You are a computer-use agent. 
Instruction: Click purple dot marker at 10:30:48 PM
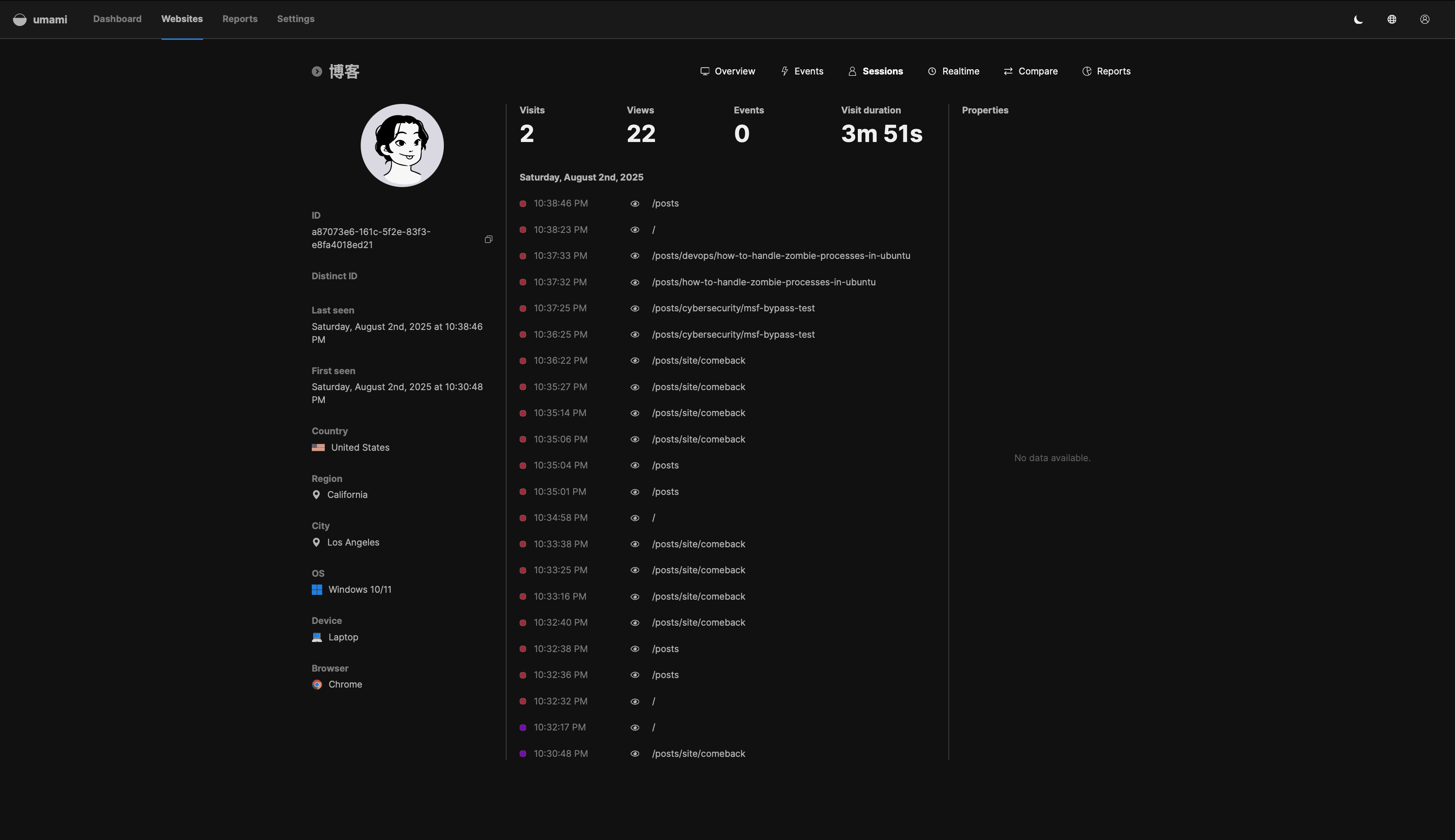523,753
